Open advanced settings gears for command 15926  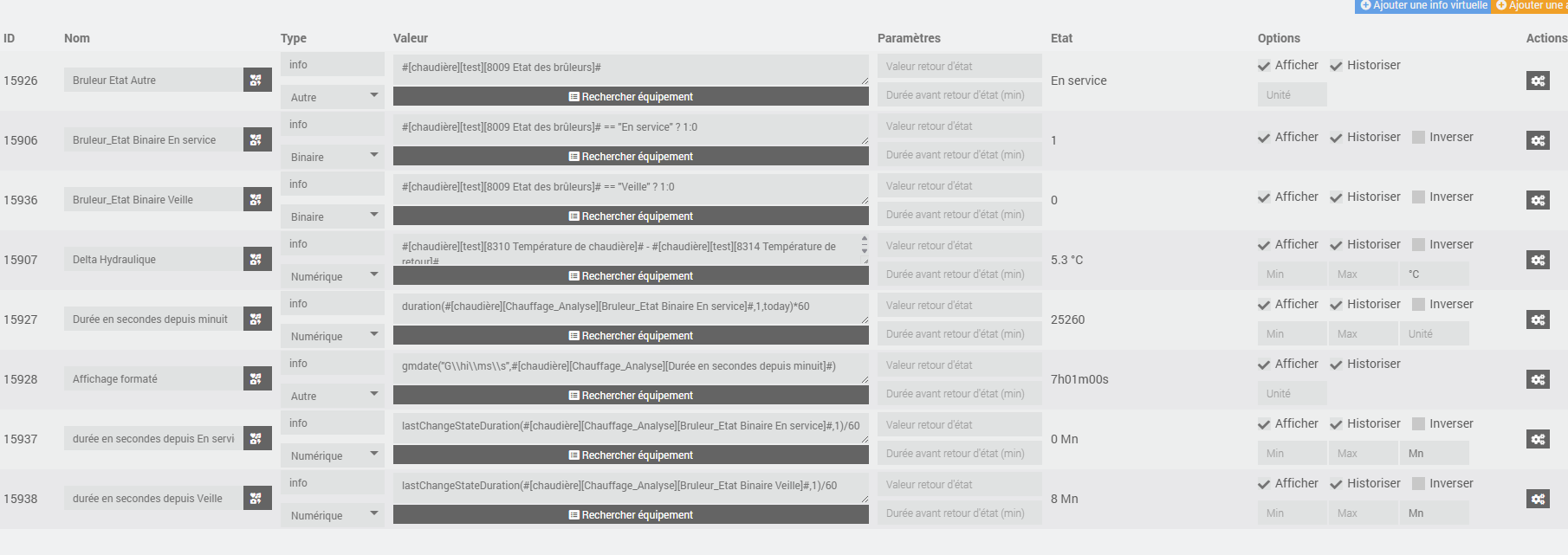point(1538,81)
